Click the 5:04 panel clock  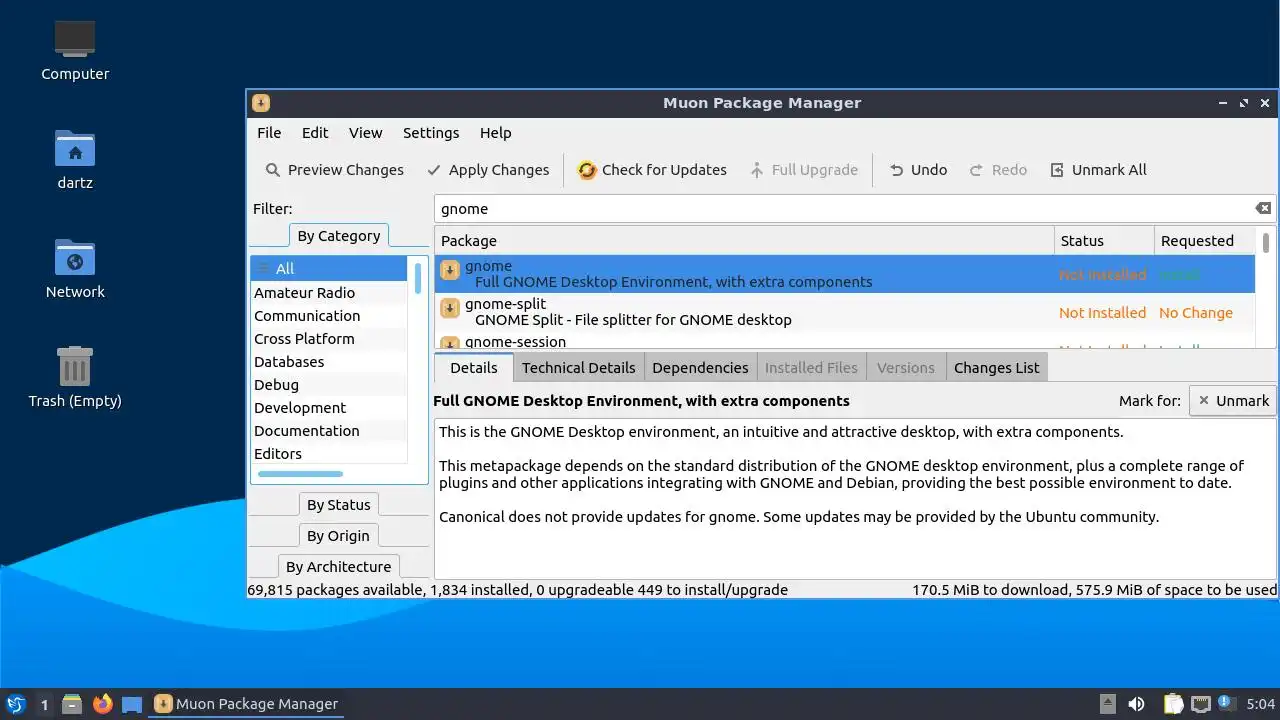click(1261, 704)
